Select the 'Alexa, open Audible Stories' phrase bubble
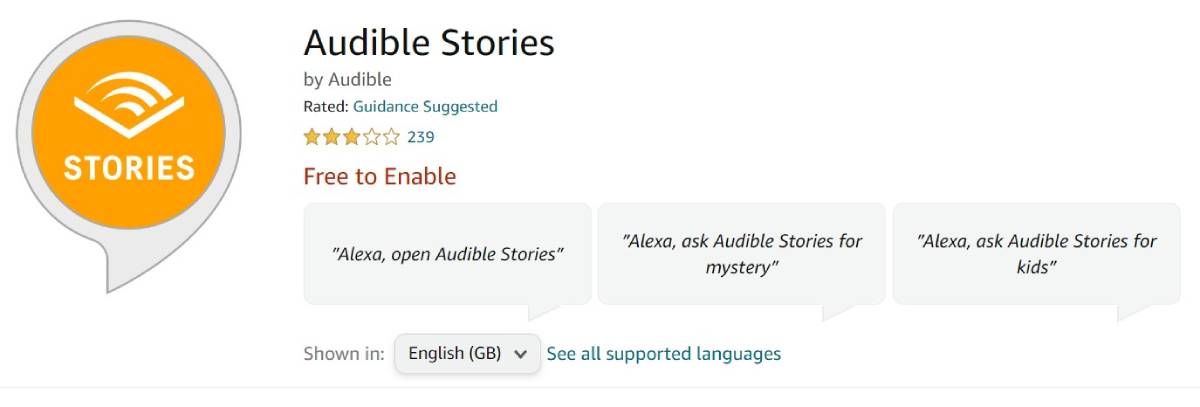The height and width of the screenshot is (407, 1200). (447, 254)
